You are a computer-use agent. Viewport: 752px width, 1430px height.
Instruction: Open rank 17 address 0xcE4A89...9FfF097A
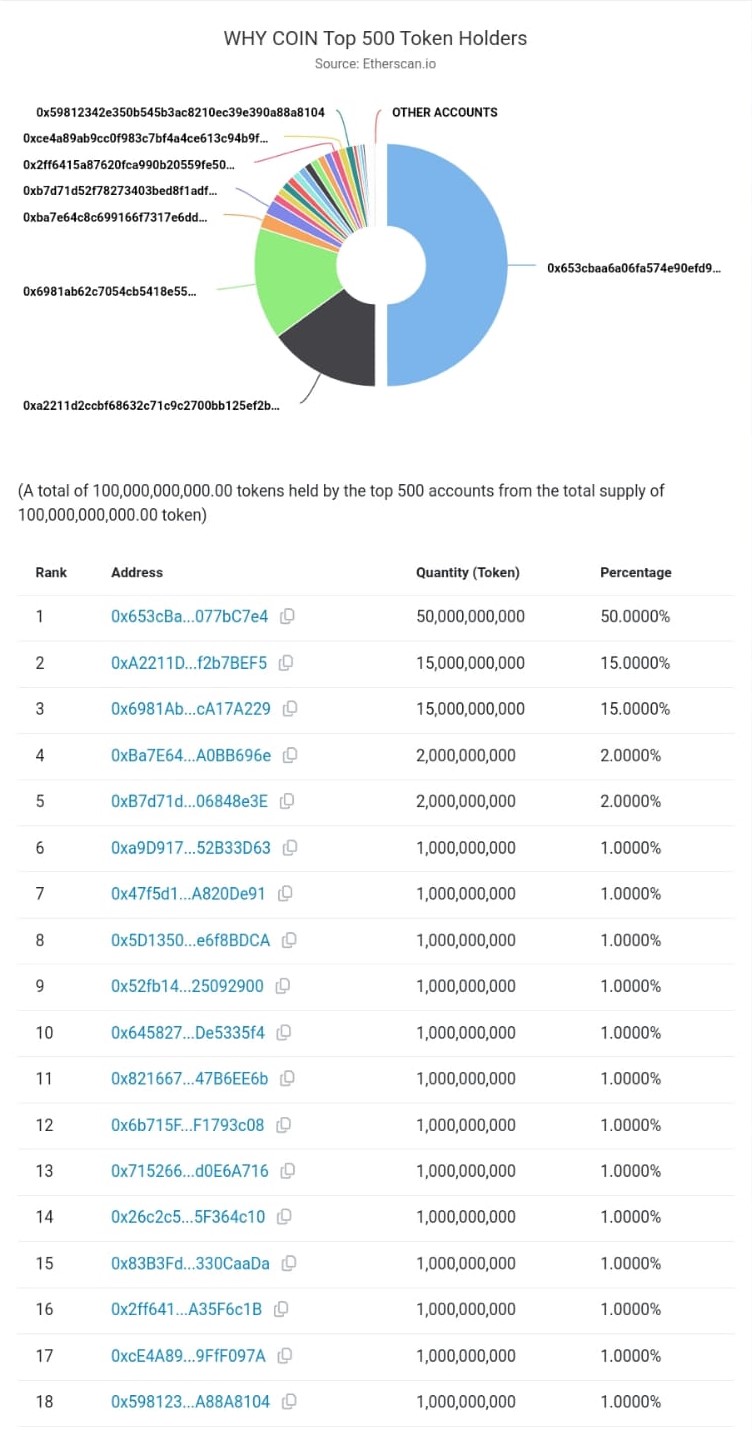tap(188, 1356)
